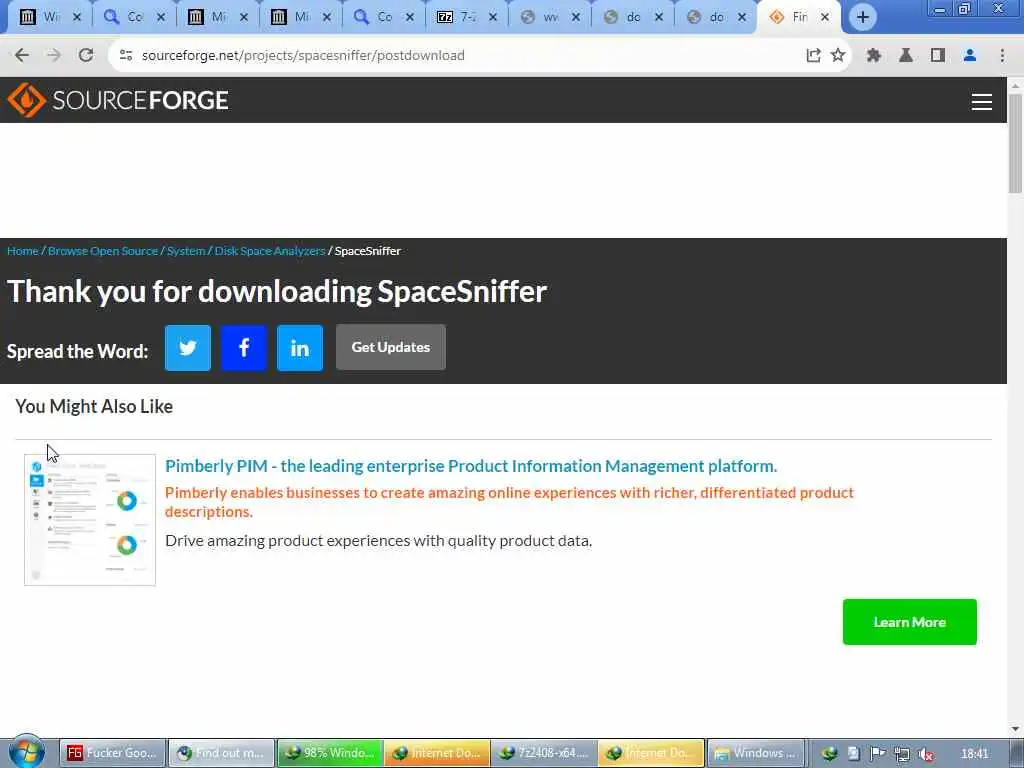Image resolution: width=1024 pixels, height=768 pixels.
Task: Open Chrome Labs flask icon
Action: [906, 56]
